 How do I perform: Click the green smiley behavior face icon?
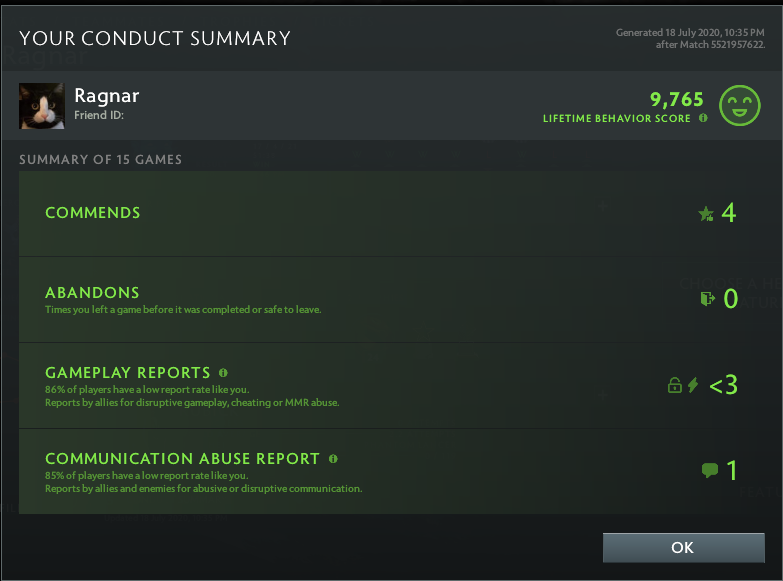click(x=740, y=105)
